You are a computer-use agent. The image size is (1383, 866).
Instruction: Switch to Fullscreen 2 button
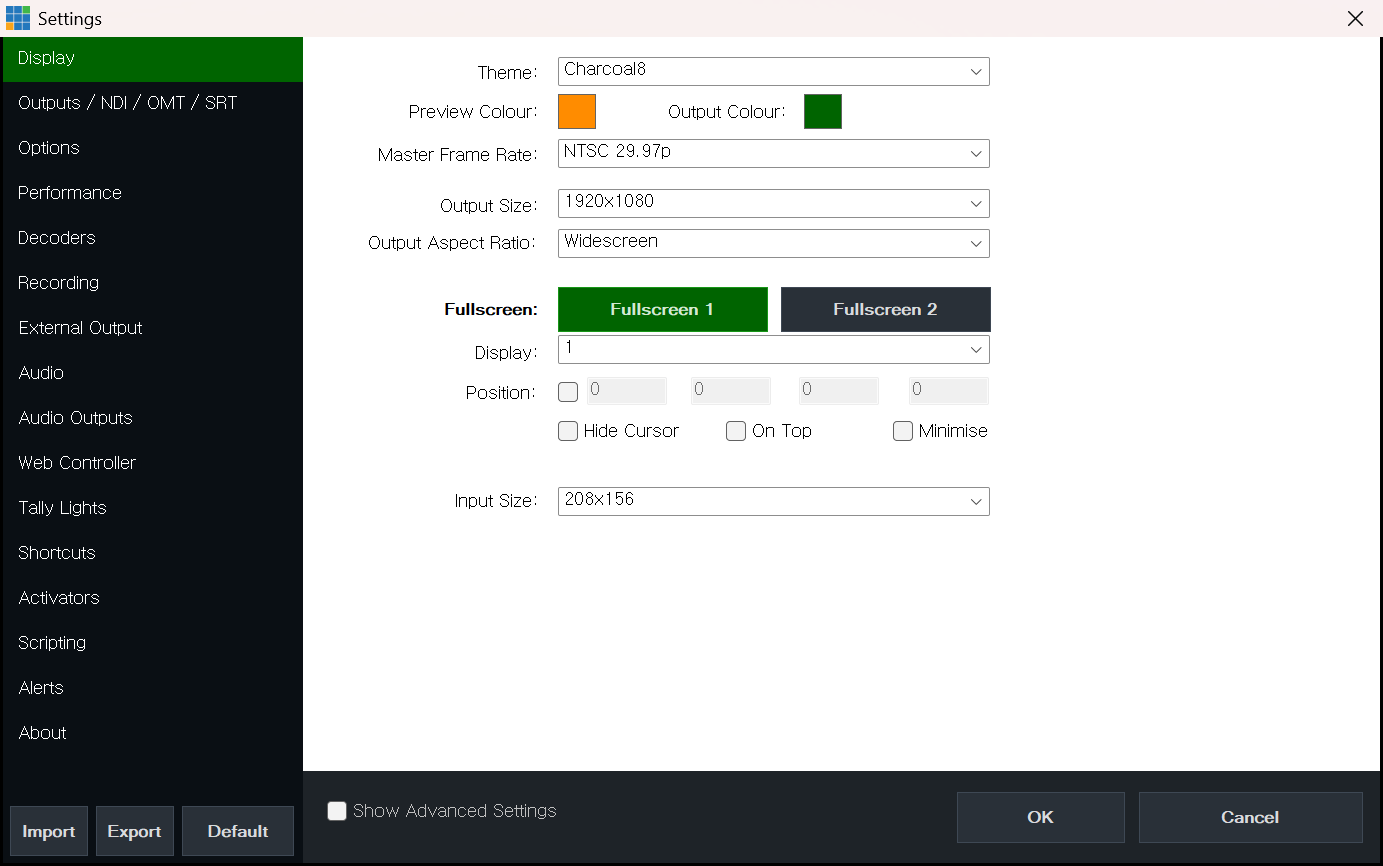tap(885, 310)
